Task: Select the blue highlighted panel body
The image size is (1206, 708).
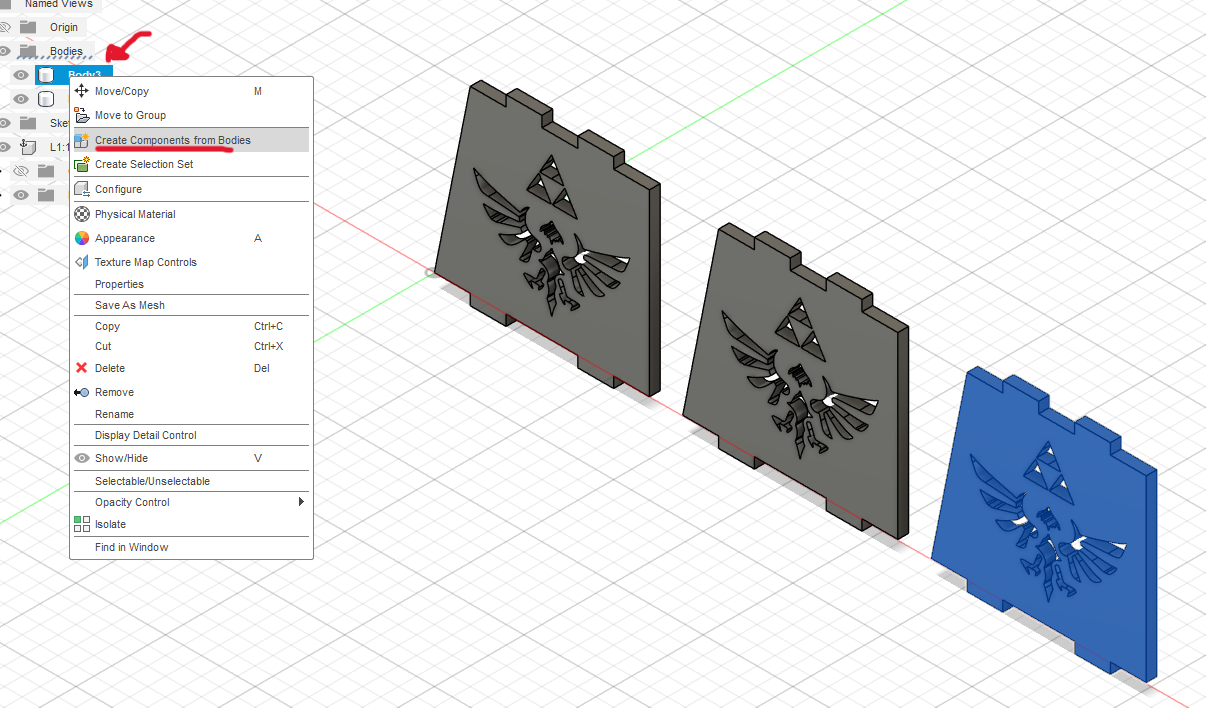Action: point(1045,525)
